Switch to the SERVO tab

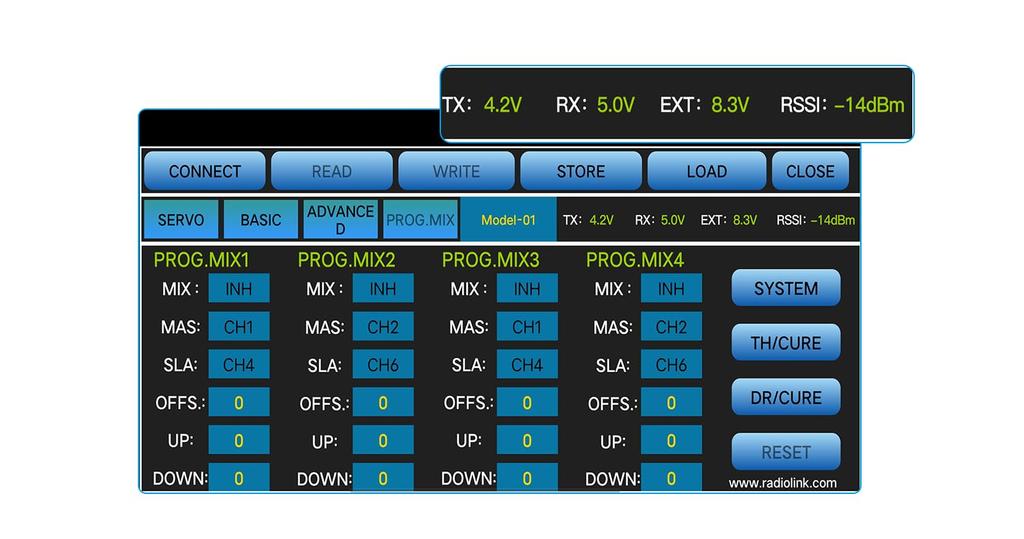[181, 220]
